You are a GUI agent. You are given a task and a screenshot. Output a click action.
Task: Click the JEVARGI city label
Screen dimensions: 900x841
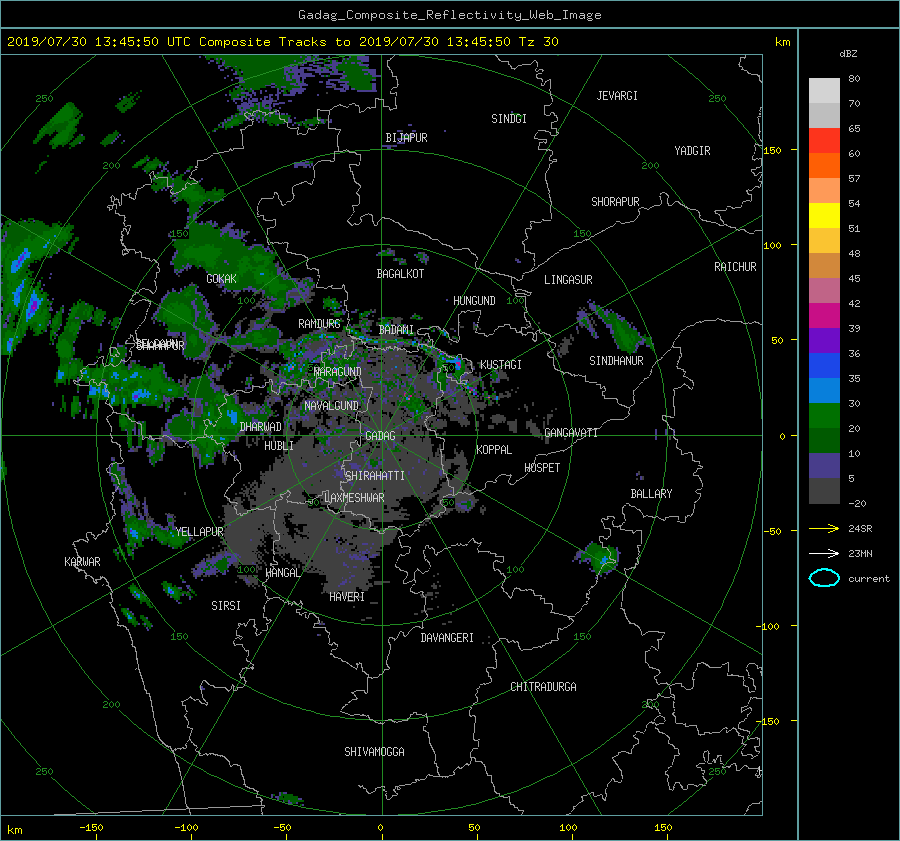(617, 96)
